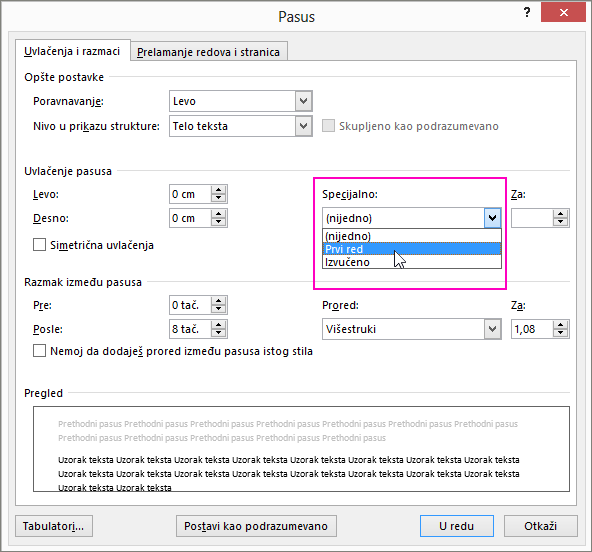Close the Pasus dialog window
This screenshot has width=592, height=552.
[564, 13]
